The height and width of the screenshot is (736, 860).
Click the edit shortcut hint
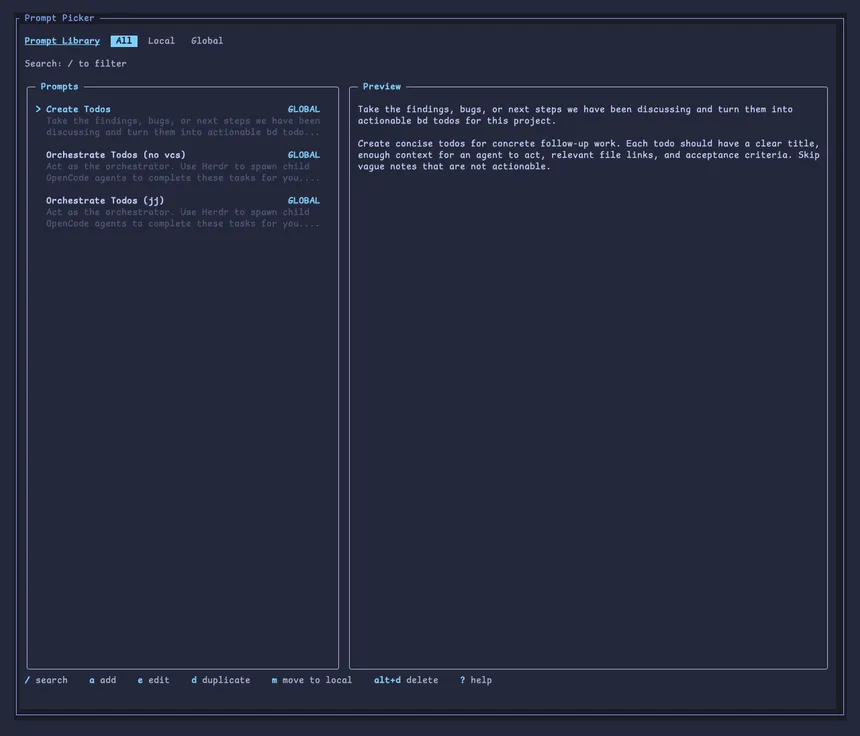154,680
